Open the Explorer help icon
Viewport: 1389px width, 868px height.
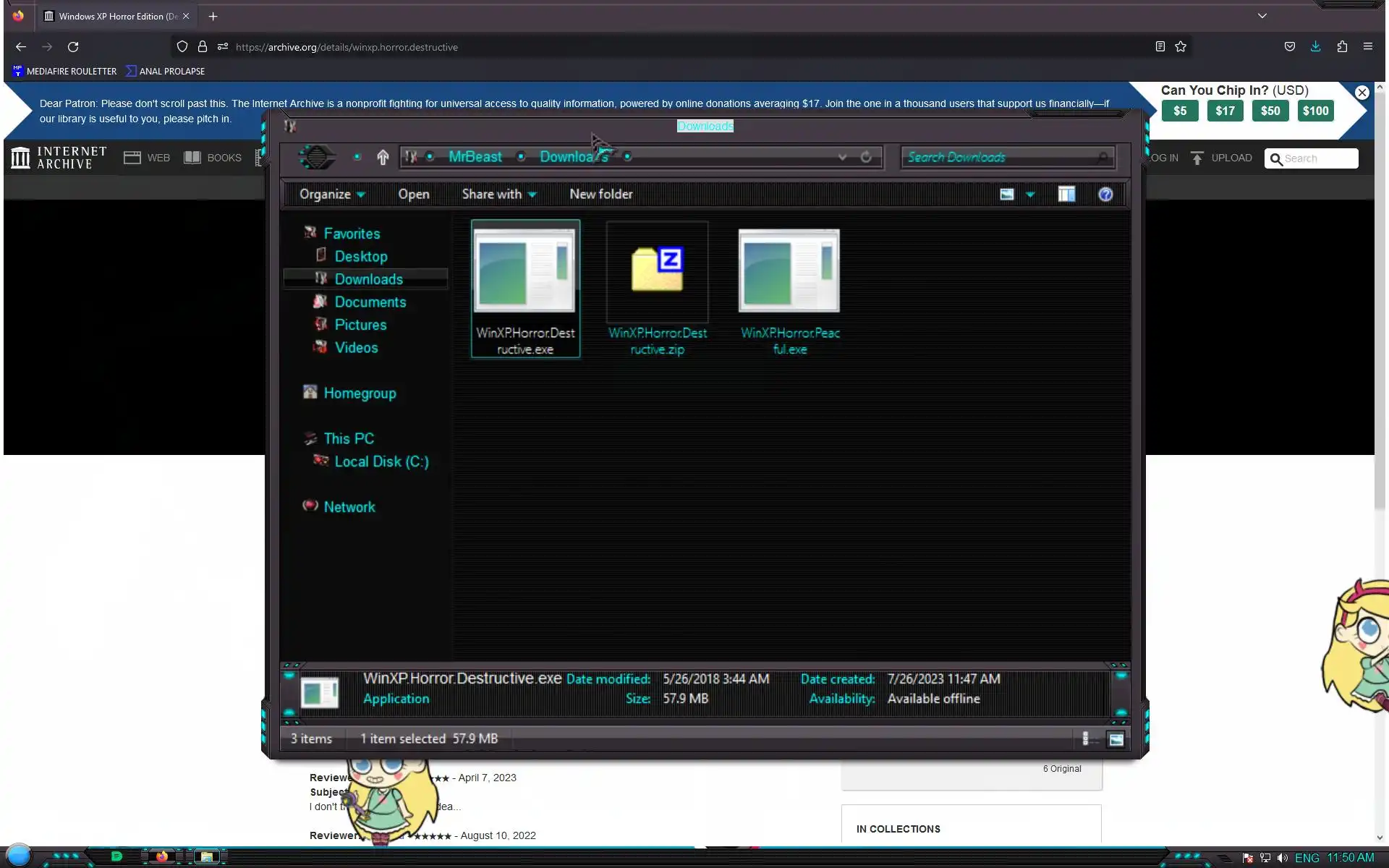pos(1105,194)
